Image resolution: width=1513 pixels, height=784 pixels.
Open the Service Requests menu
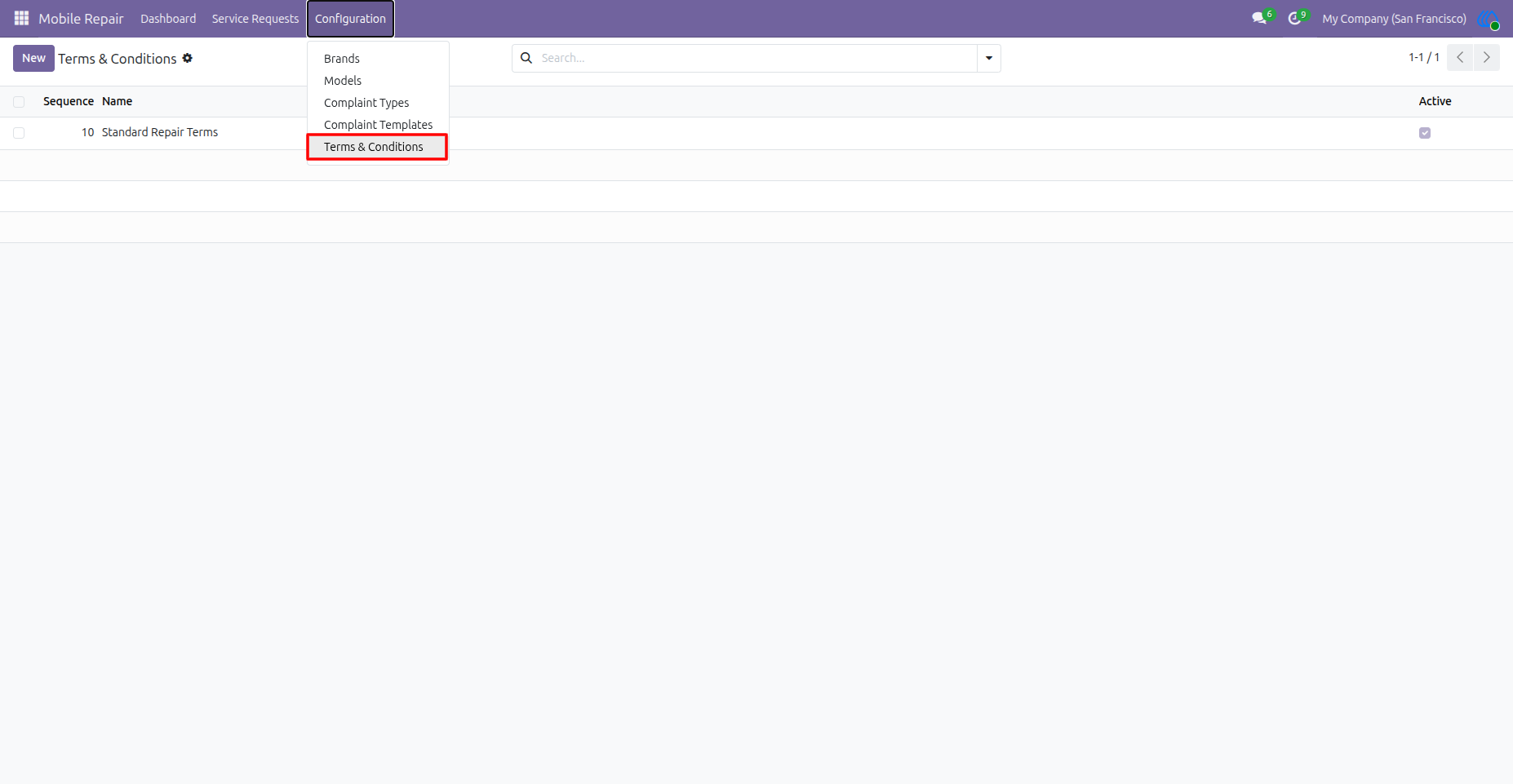pos(255,19)
